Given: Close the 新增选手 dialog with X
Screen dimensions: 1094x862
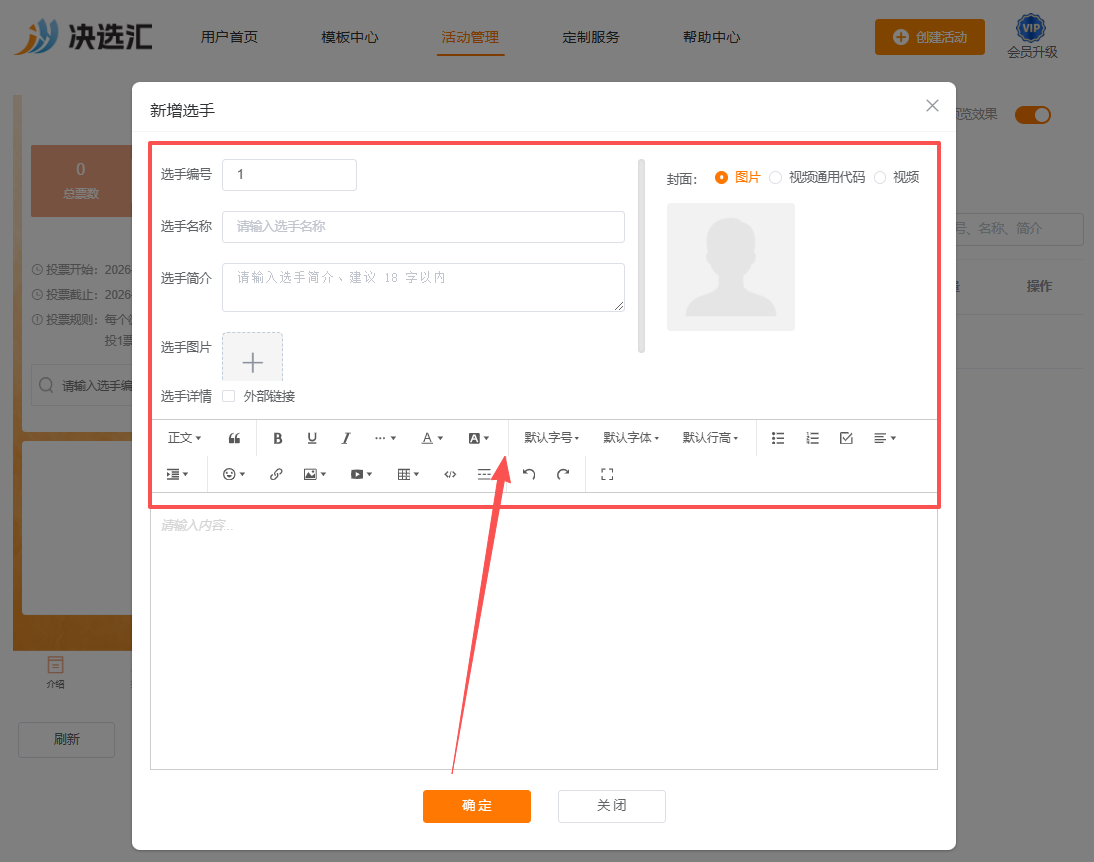Looking at the screenshot, I should coord(932,105).
